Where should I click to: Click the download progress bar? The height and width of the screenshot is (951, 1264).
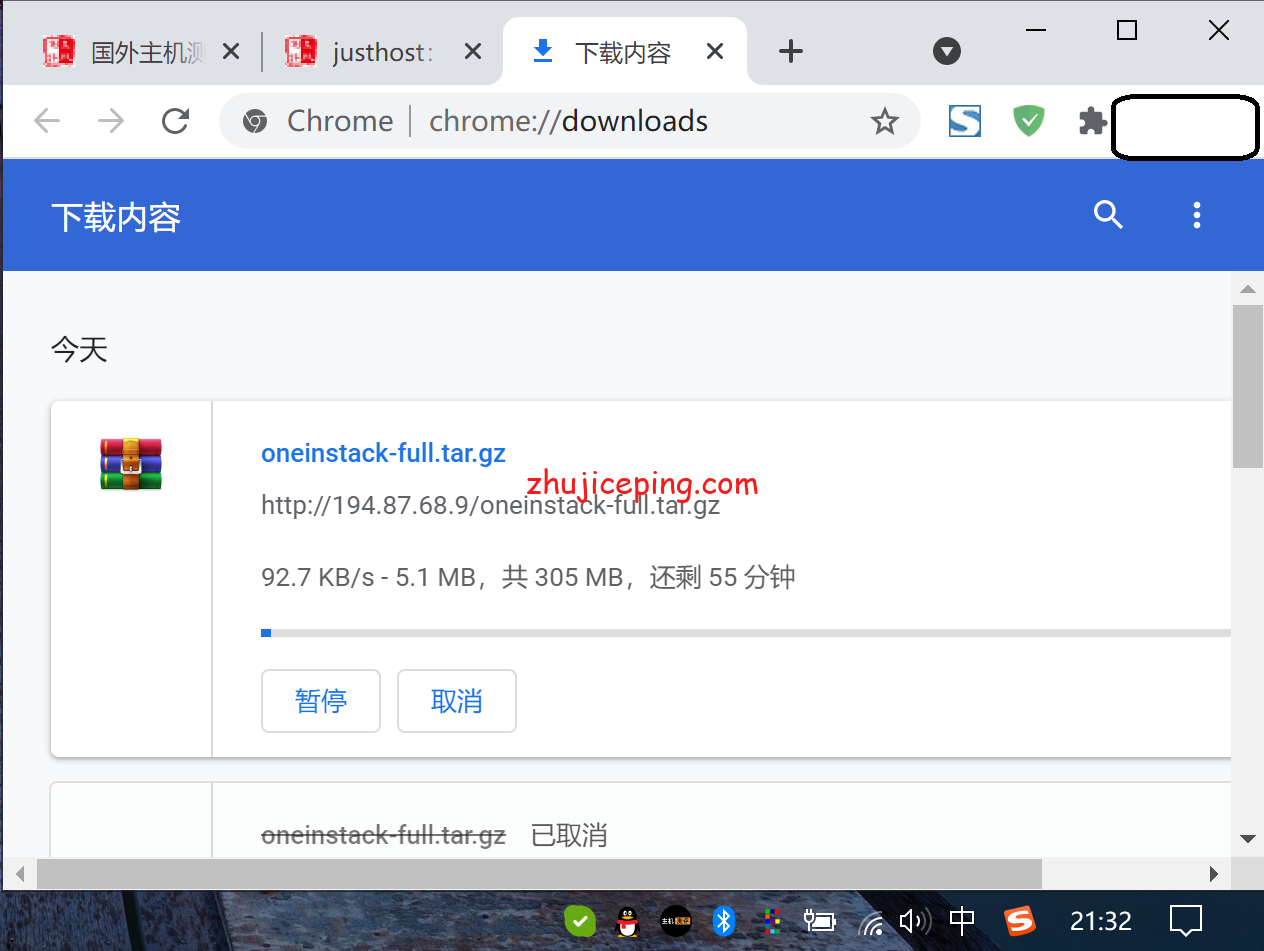coord(745,633)
